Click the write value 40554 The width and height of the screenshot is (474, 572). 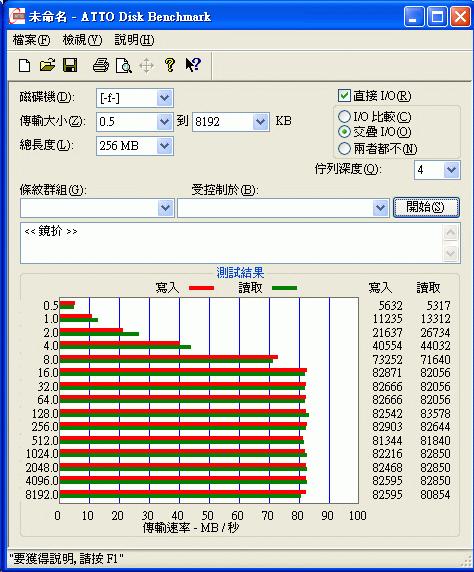click(x=388, y=345)
